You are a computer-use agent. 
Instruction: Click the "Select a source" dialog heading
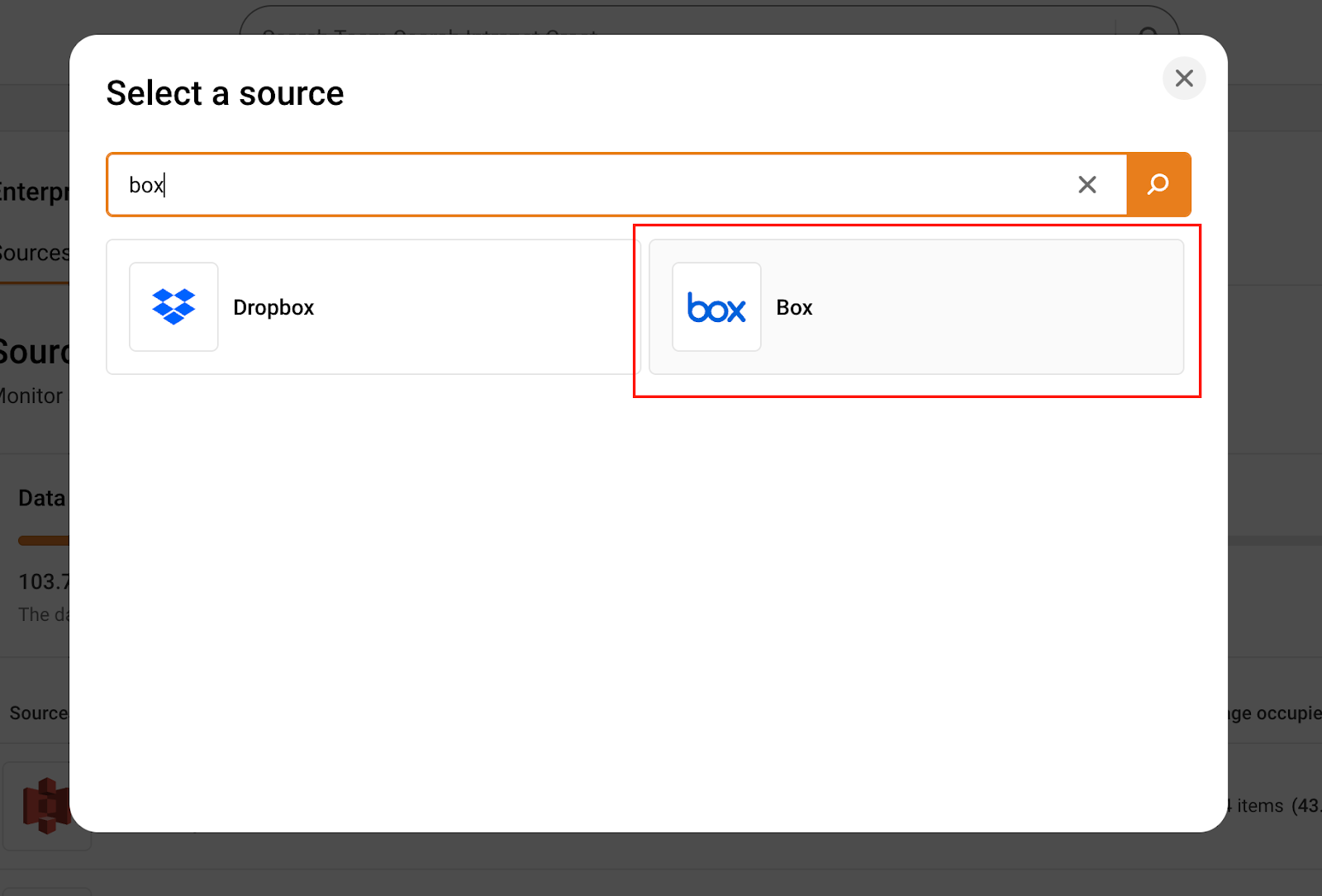(x=225, y=93)
